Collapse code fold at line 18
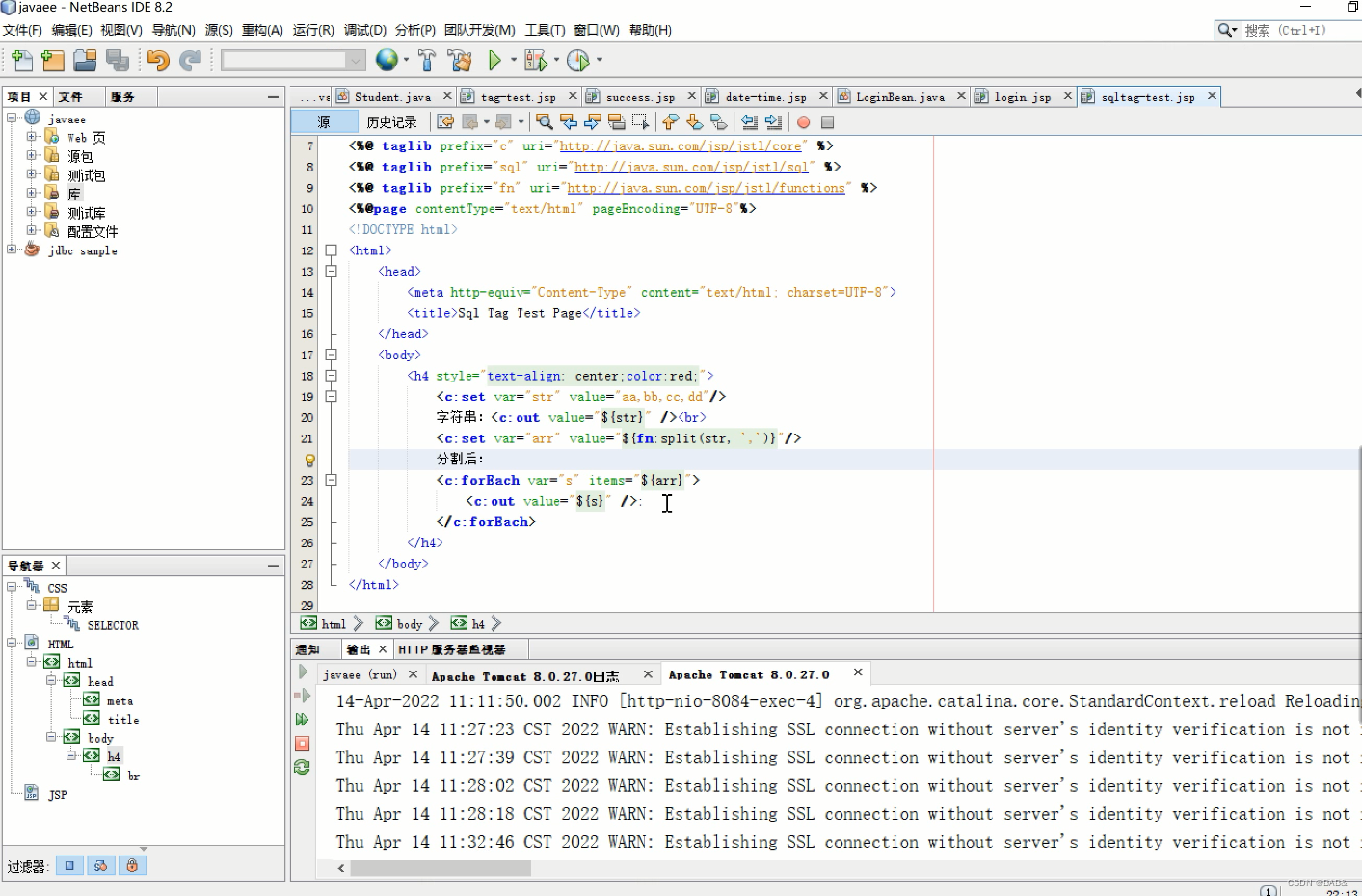This screenshot has height=896, width=1362. coord(331,376)
